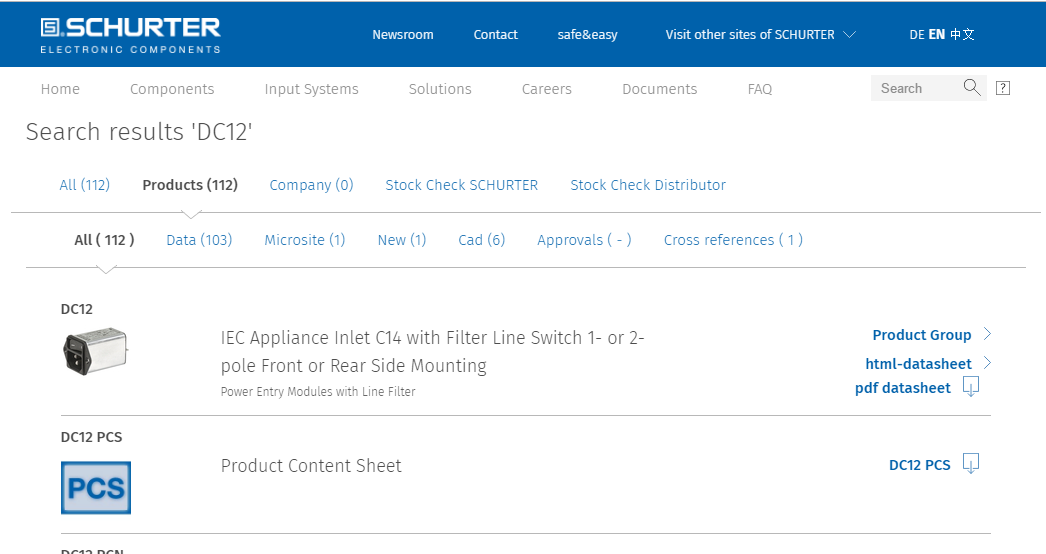Open the Solutions menu
The width and height of the screenshot is (1046, 554).
click(440, 89)
